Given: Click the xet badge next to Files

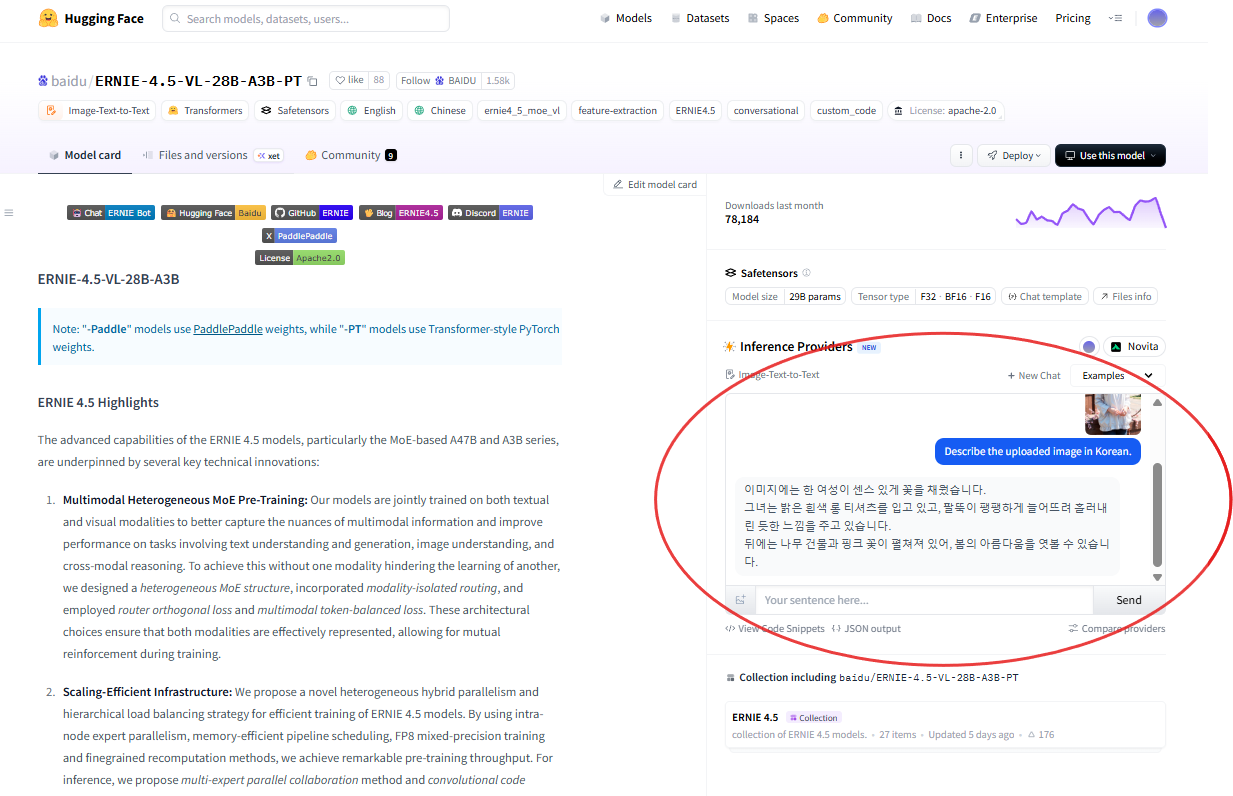Looking at the screenshot, I should (x=268, y=155).
